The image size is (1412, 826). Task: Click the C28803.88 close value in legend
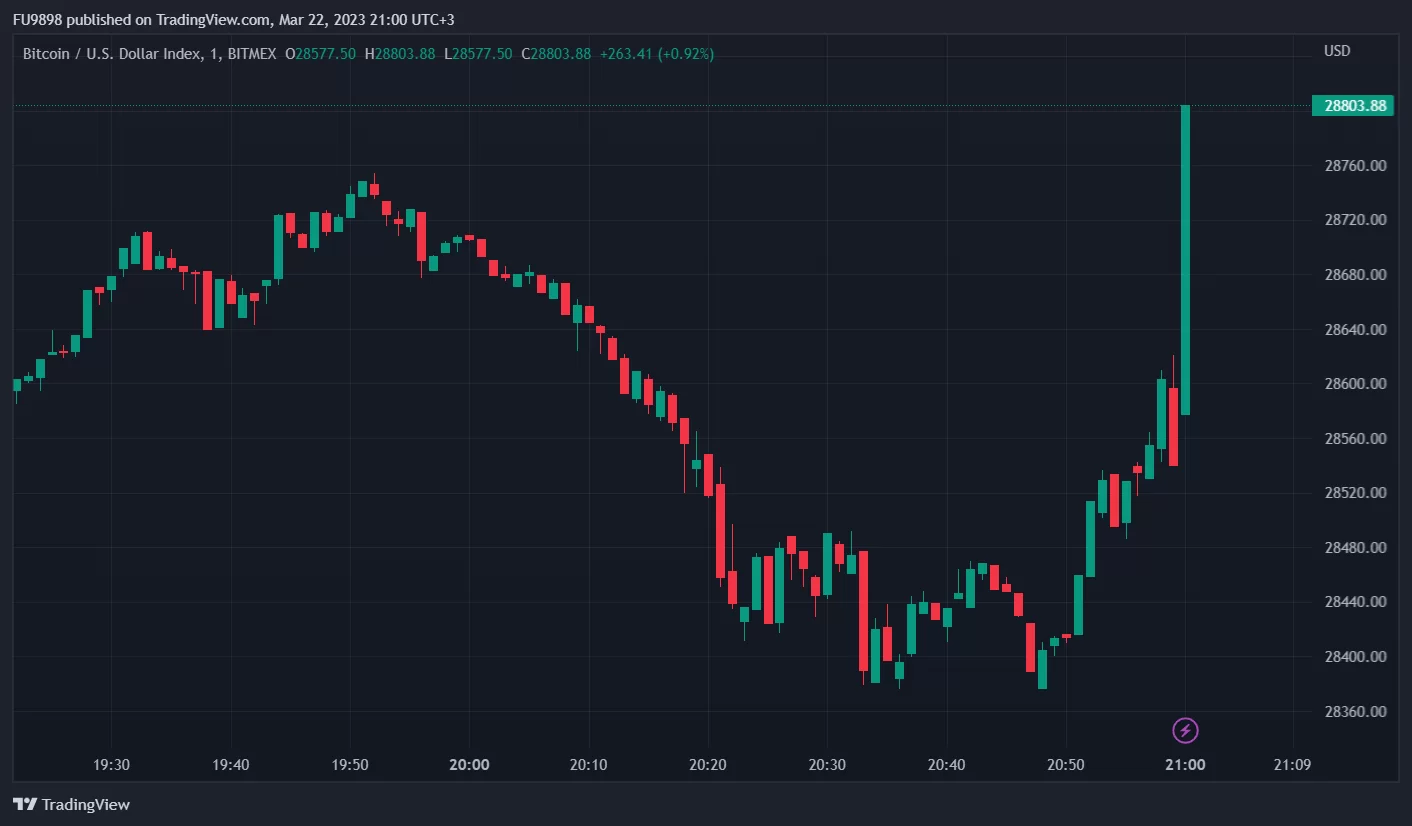(x=556, y=54)
